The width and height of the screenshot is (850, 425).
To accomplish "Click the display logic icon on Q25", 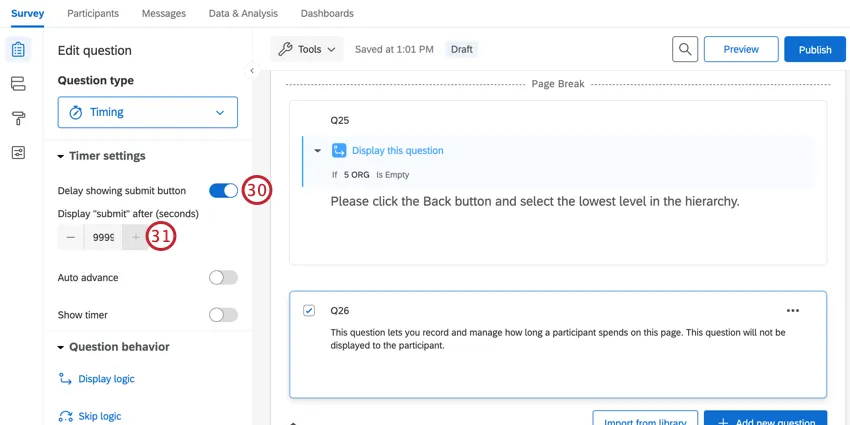I will click(339, 151).
